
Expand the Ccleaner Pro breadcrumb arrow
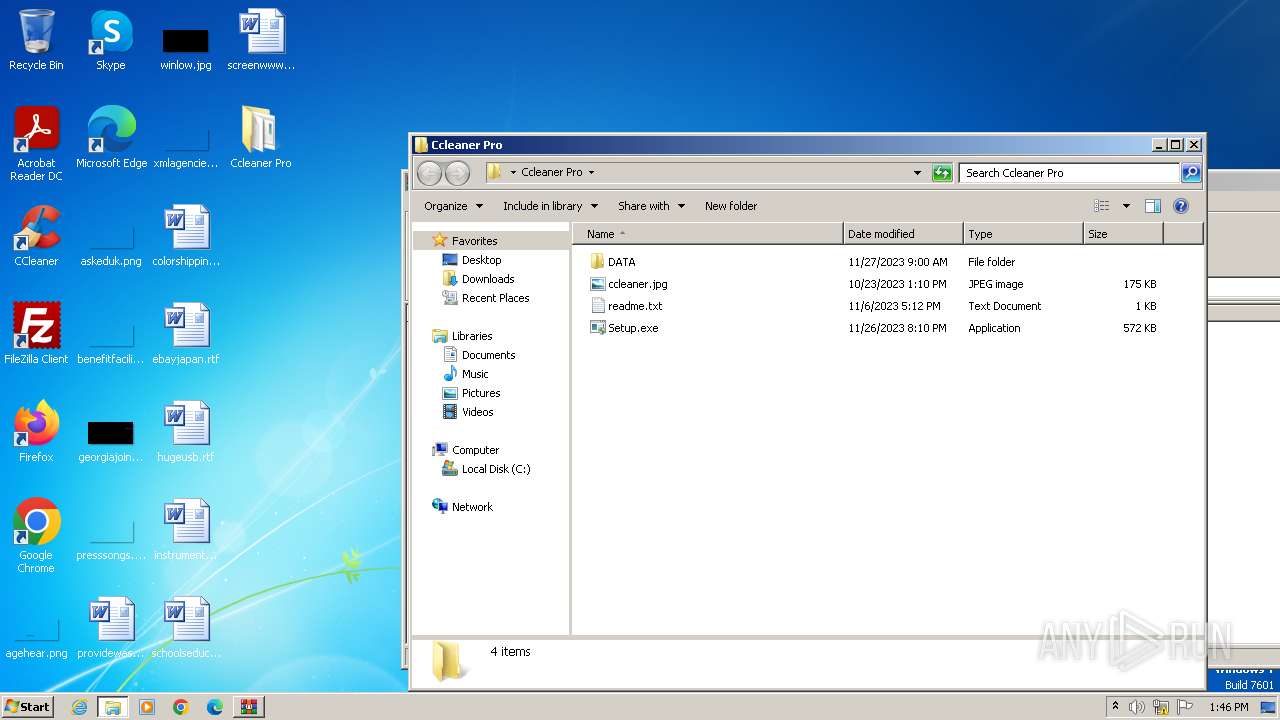[x=591, y=173]
